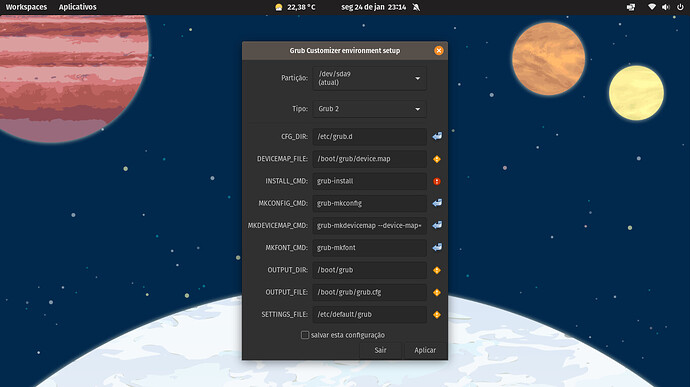Click the status icon next to MKFONT_CMD
690x387 pixels.
point(437,247)
